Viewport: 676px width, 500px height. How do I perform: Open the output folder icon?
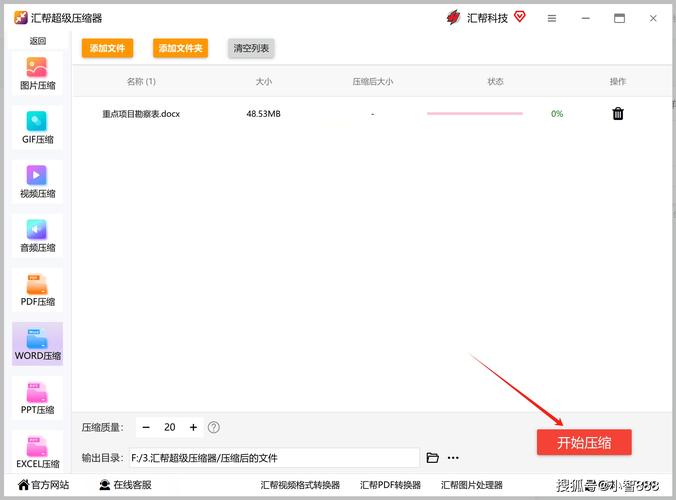click(x=432, y=458)
